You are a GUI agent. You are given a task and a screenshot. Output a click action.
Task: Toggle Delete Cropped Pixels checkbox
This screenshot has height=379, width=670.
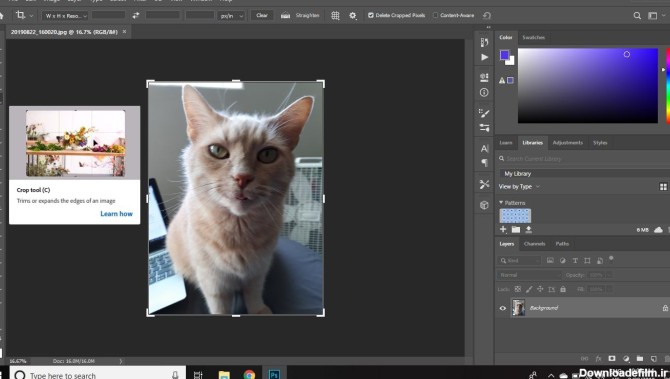(x=370, y=15)
